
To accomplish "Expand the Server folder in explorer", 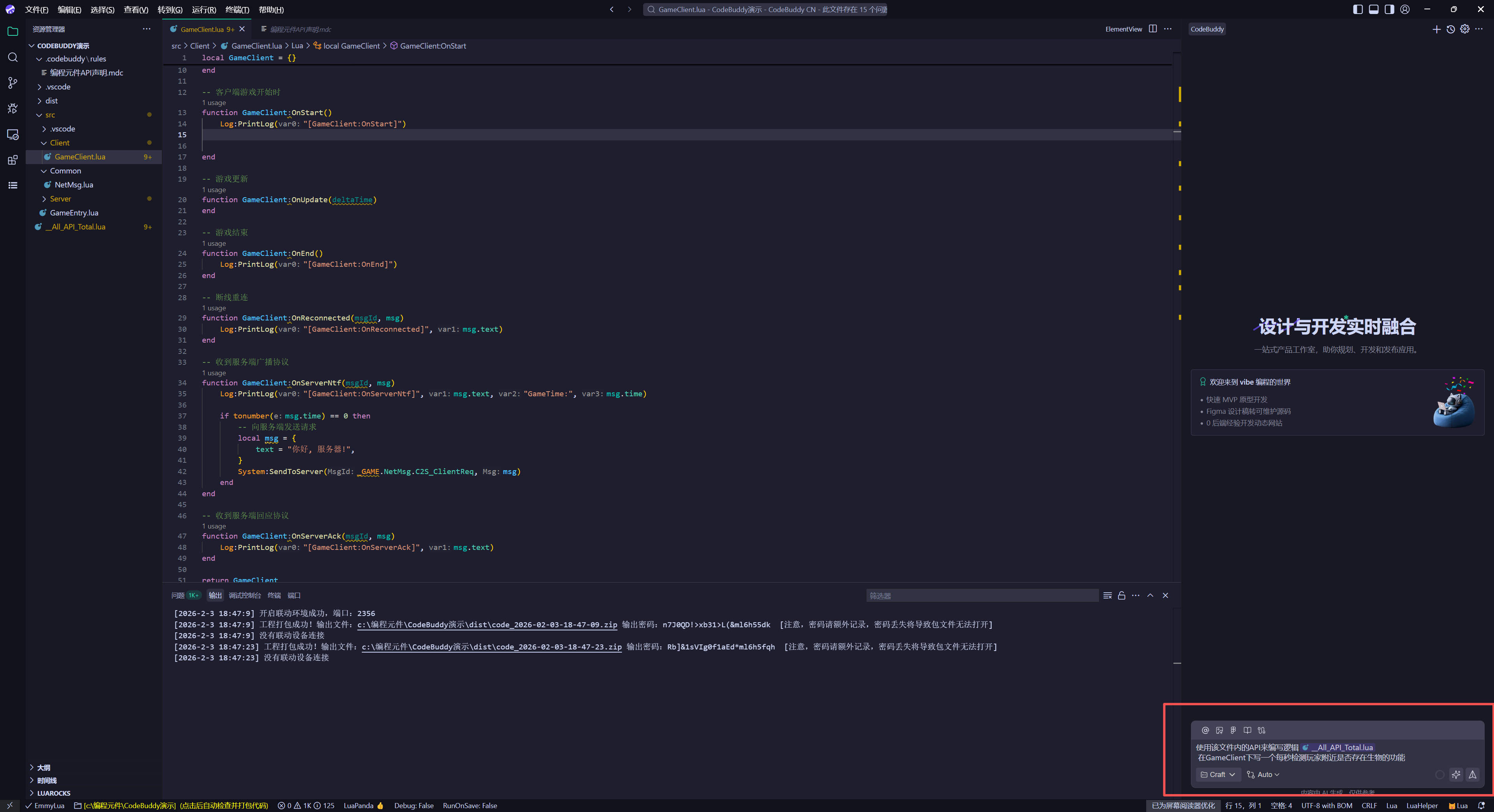I will [x=60, y=199].
